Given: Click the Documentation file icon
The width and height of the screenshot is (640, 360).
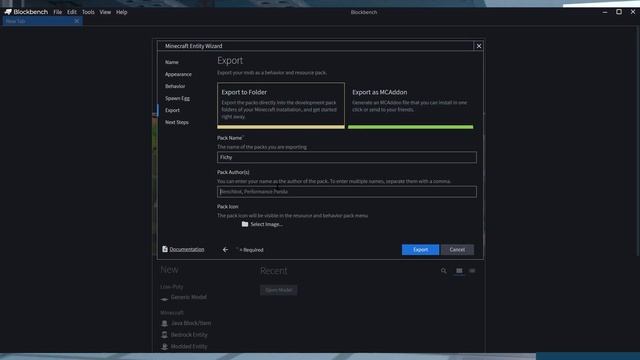Looking at the screenshot, I should pos(165,249).
